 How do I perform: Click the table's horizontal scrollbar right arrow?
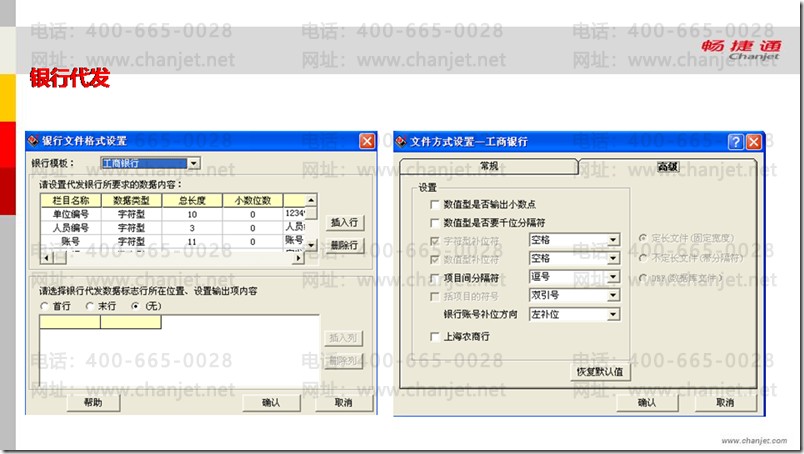[298, 258]
